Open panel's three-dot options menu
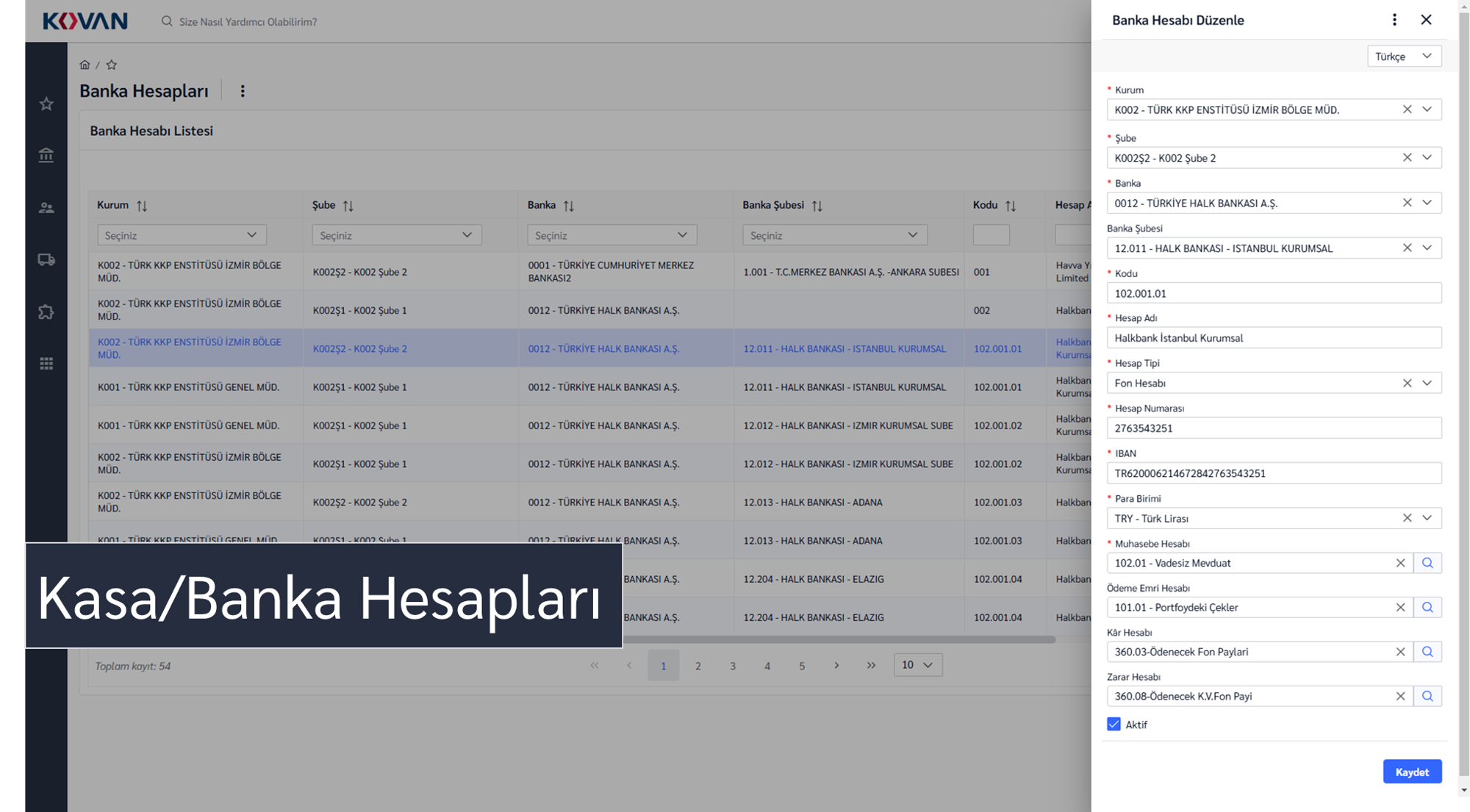The width and height of the screenshot is (1470, 812). click(x=1394, y=20)
